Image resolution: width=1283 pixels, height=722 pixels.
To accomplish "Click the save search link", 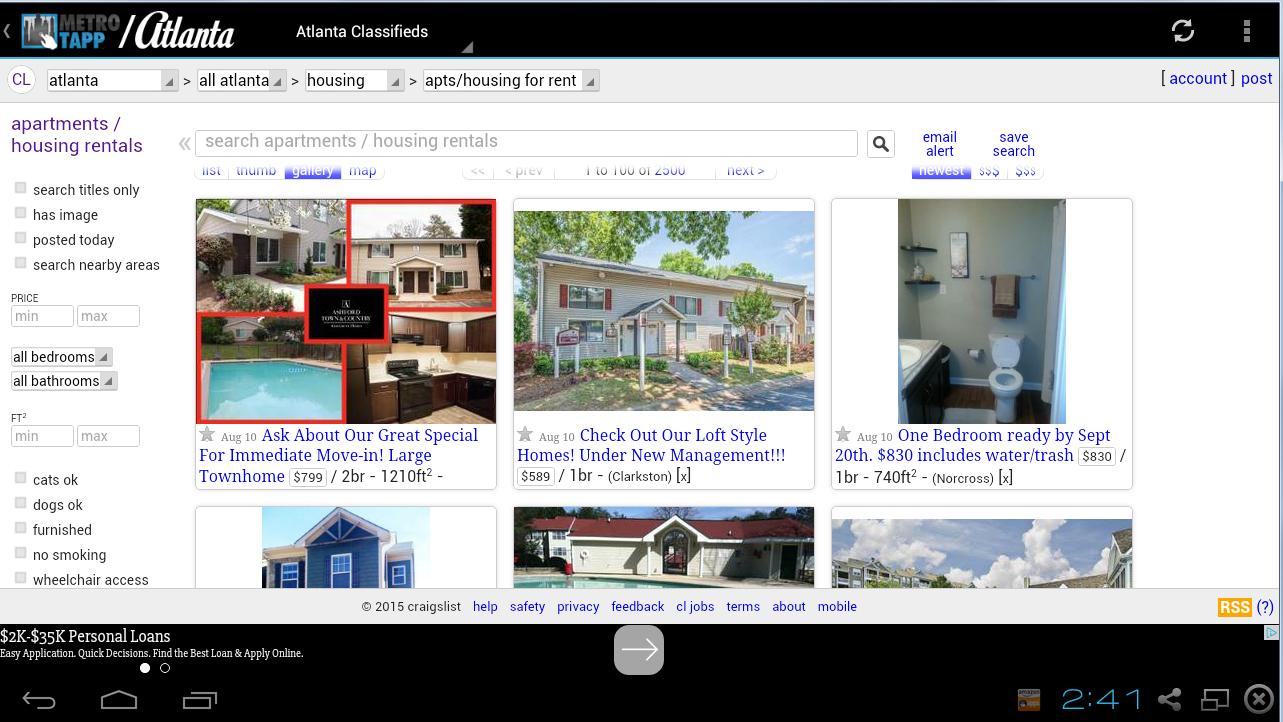I will pyautogui.click(x=1013, y=144).
